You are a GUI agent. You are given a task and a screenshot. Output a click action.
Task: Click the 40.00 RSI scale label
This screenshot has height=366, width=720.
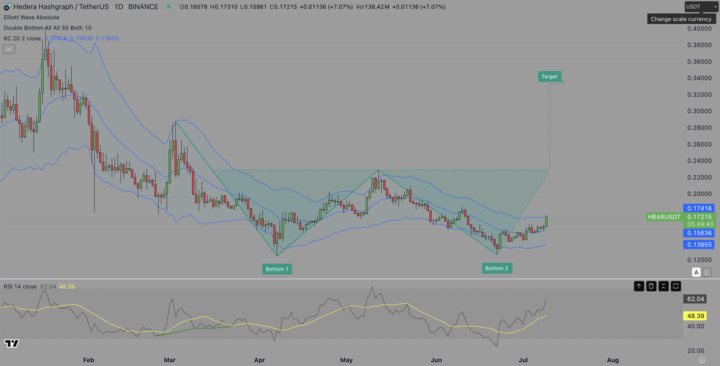point(695,327)
